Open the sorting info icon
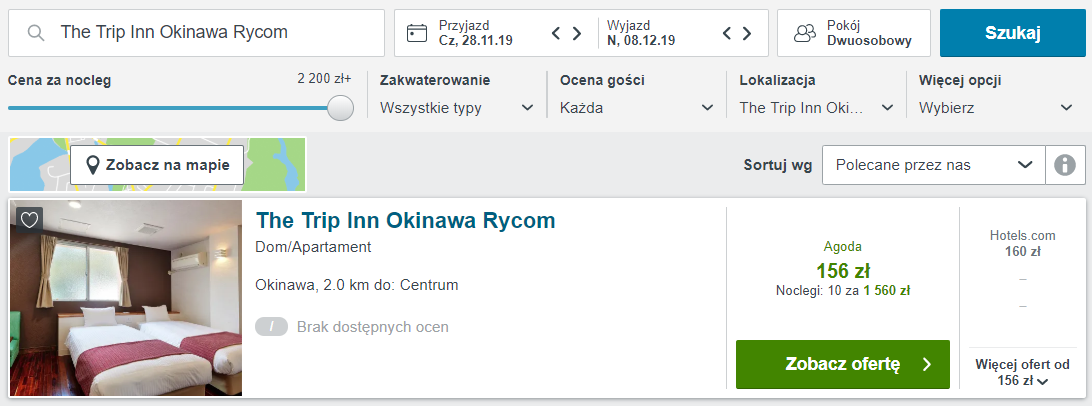1092x406 pixels. coord(1065,165)
